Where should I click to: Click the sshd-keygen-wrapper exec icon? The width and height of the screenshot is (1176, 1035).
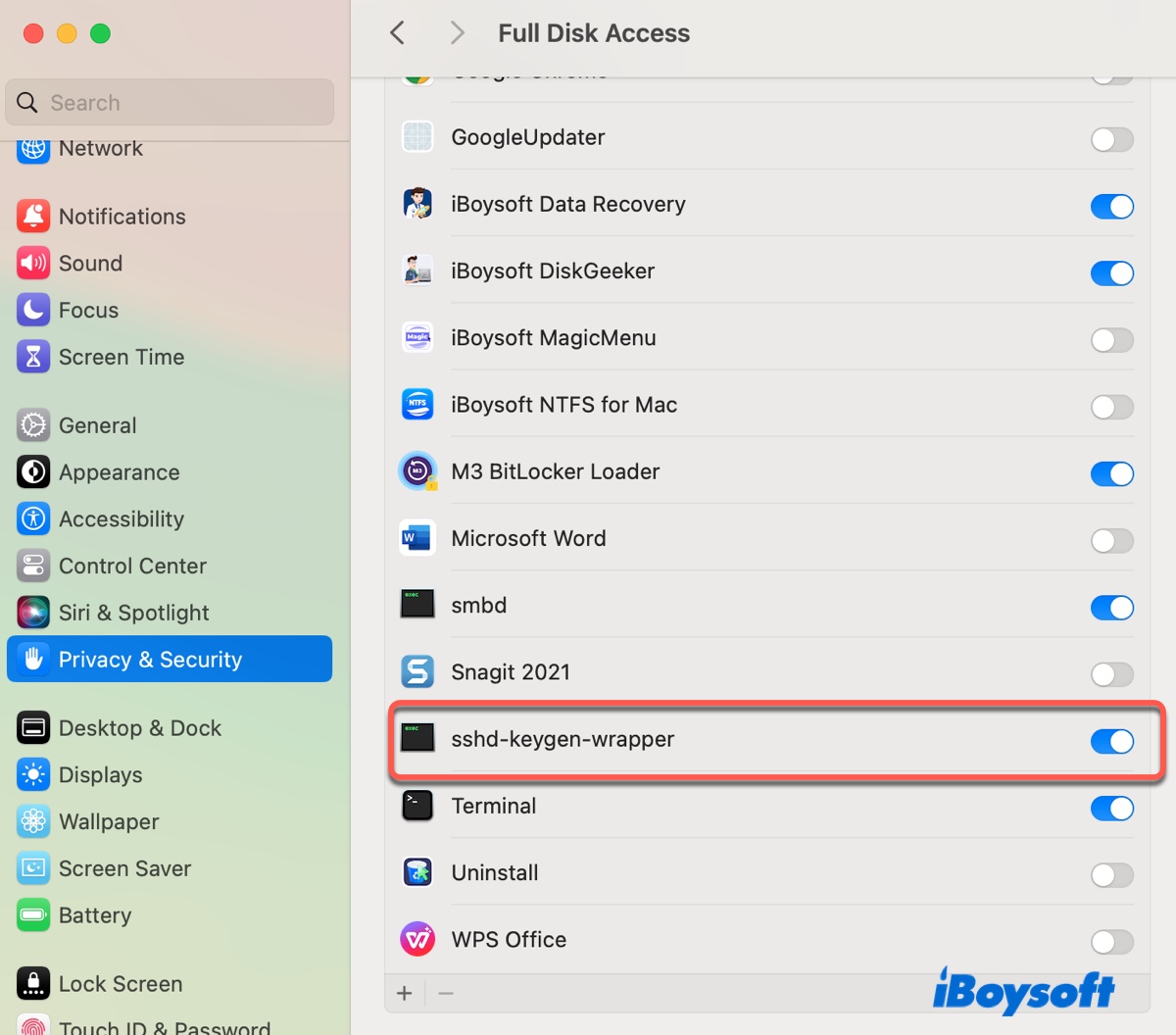click(x=417, y=739)
